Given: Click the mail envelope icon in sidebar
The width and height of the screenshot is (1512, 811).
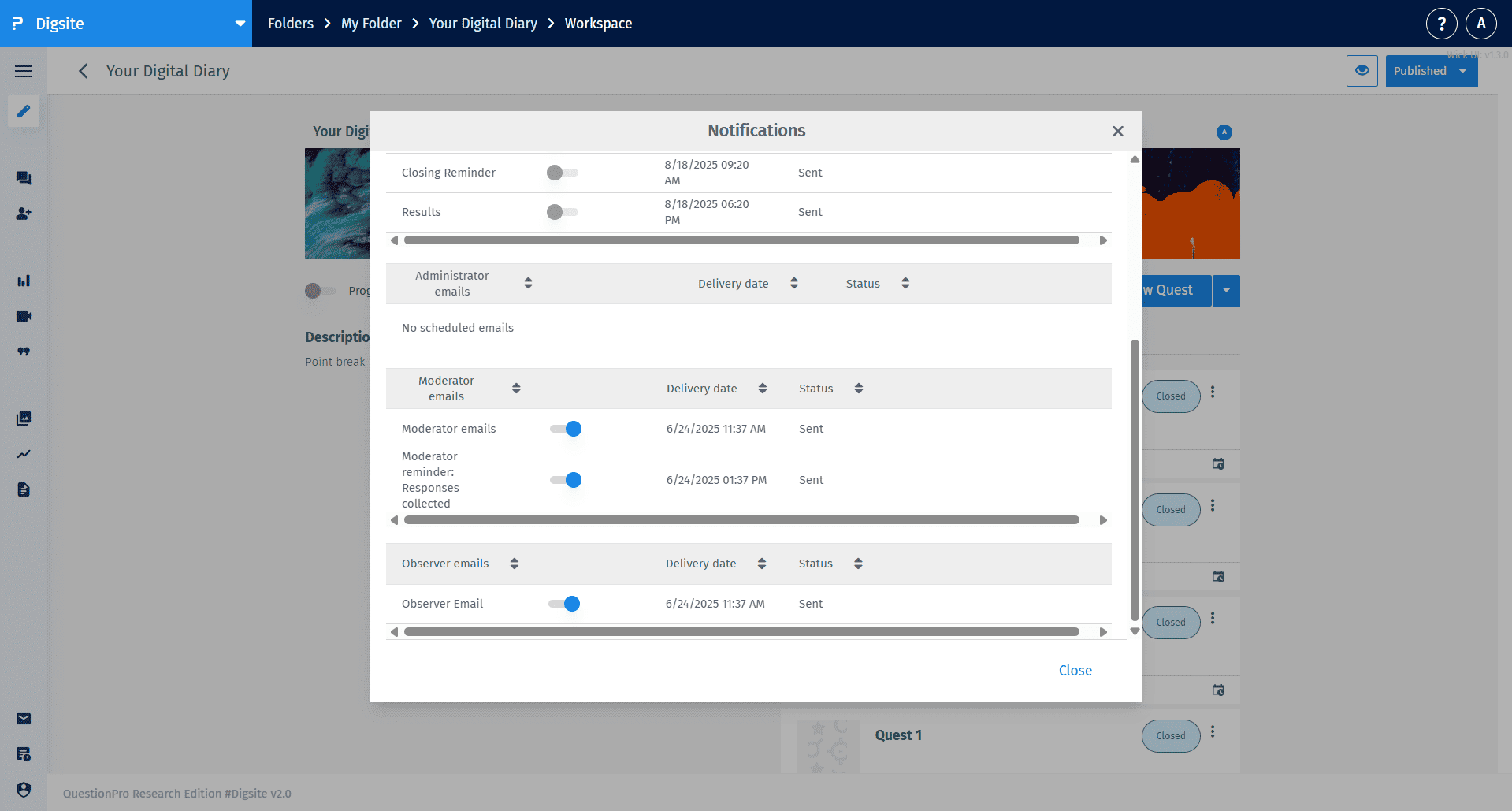Looking at the screenshot, I should tap(24, 719).
